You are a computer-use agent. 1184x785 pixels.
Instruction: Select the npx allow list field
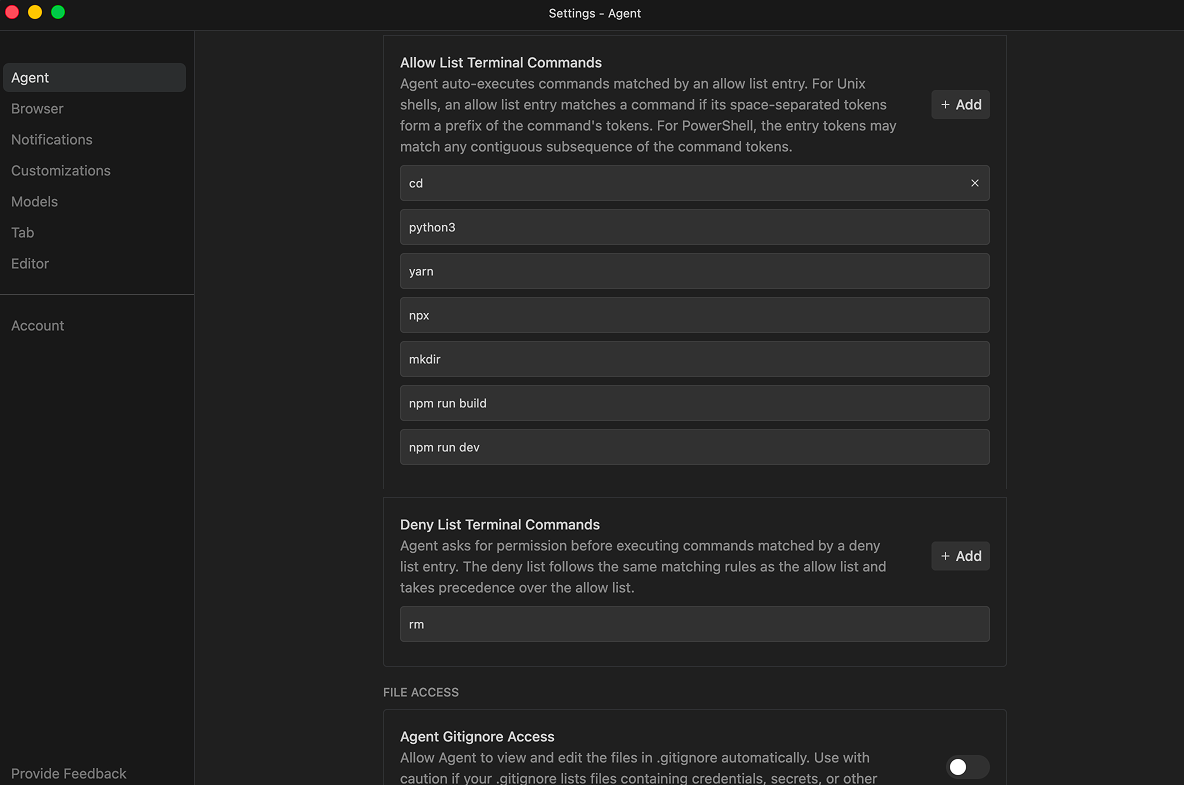(x=694, y=315)
